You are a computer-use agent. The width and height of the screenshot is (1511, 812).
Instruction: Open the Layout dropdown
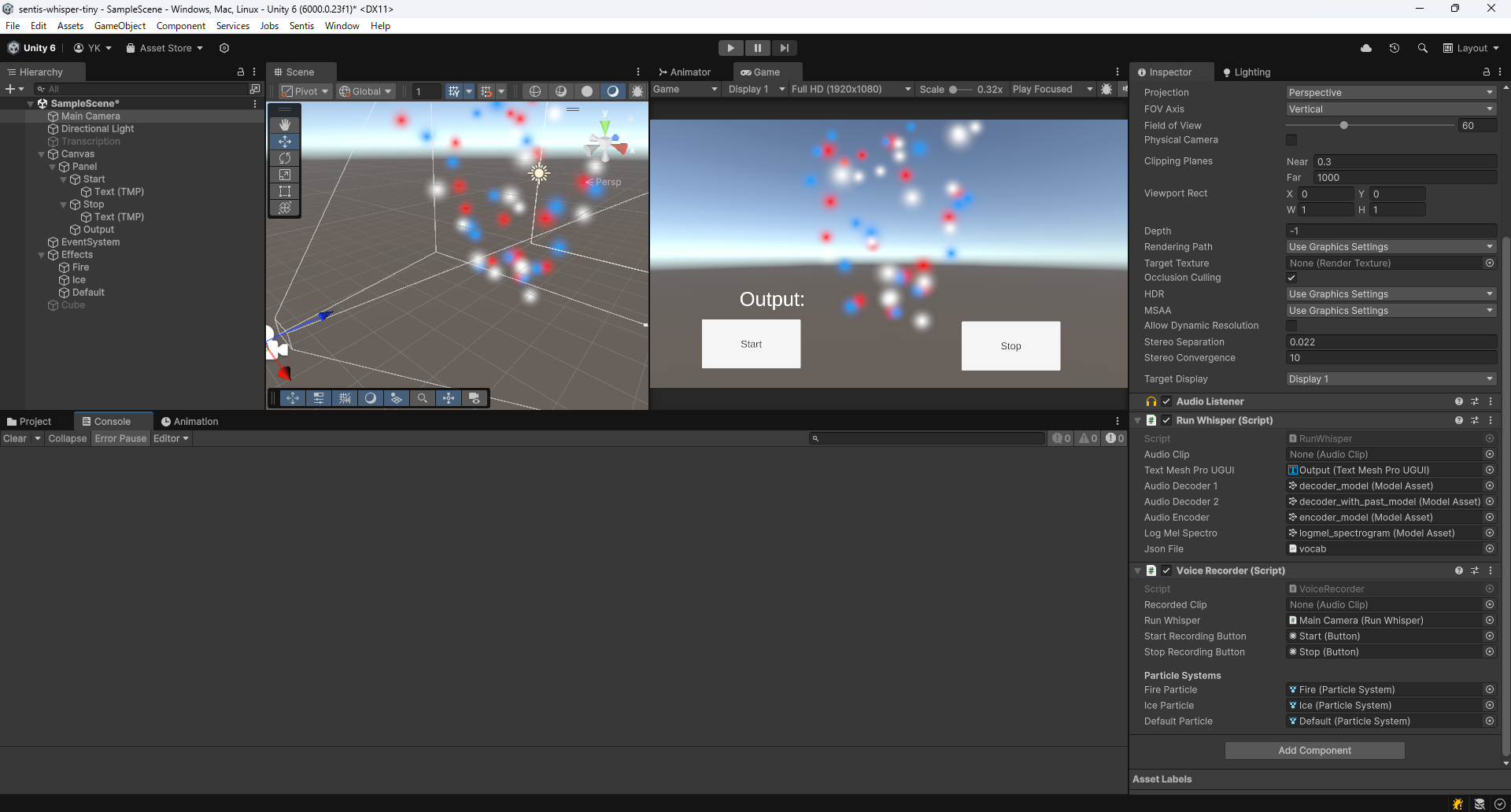(1471, 48)
